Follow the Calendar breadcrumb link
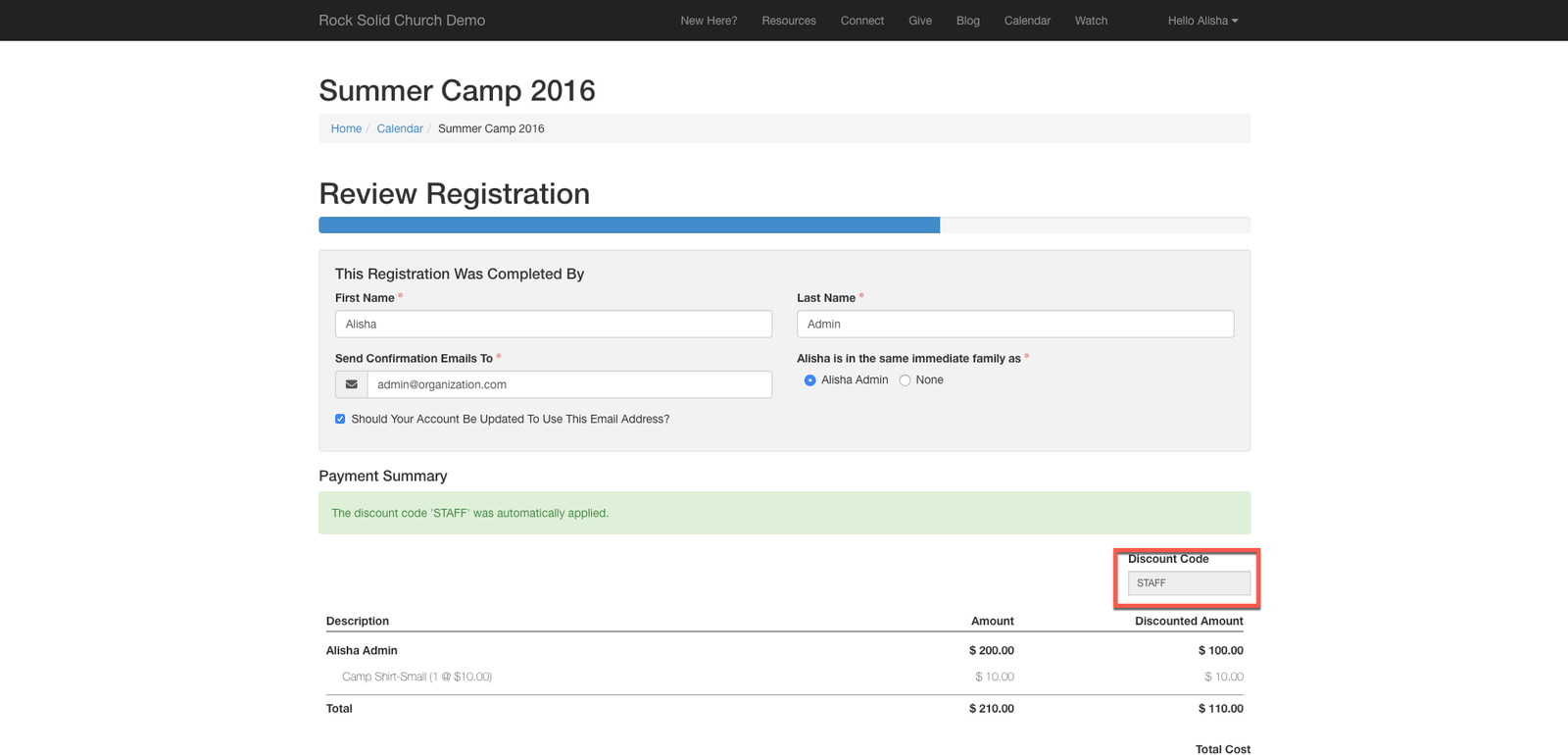 [400, 128]
